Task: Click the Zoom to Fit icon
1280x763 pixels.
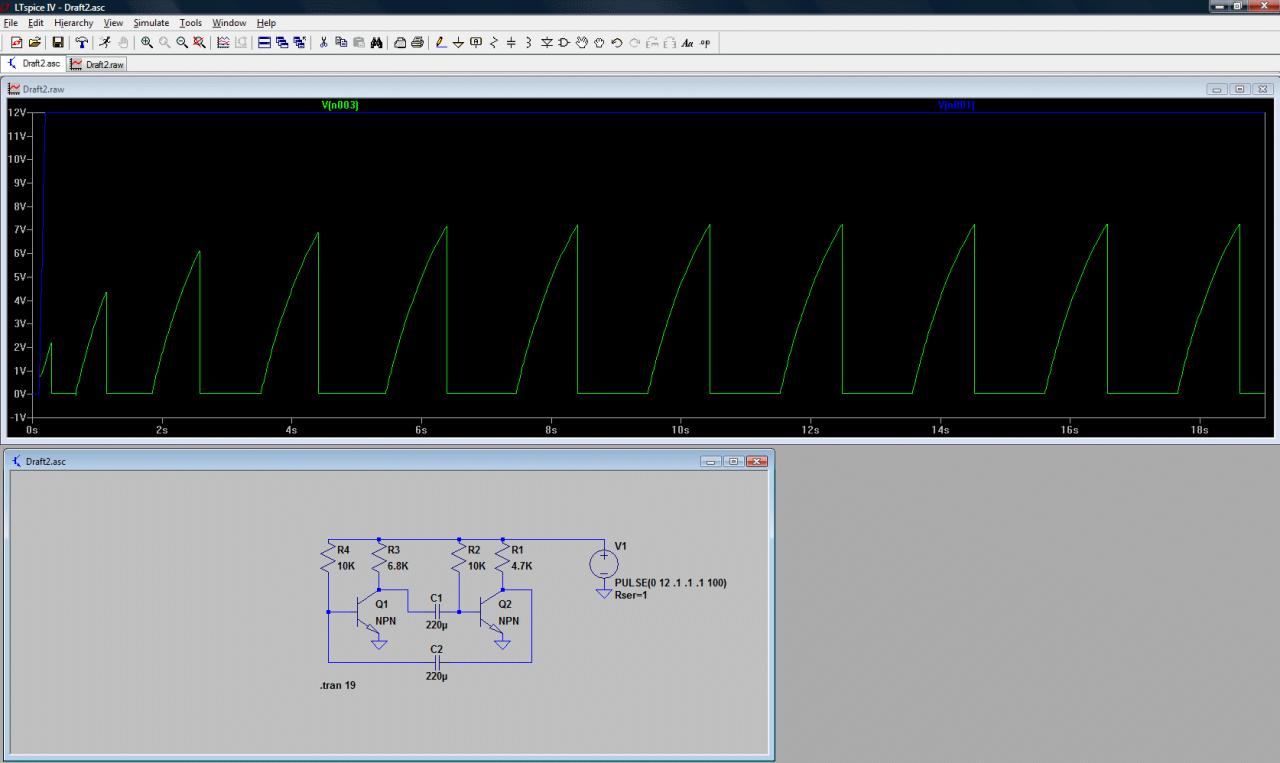Action: pos(199,42)
